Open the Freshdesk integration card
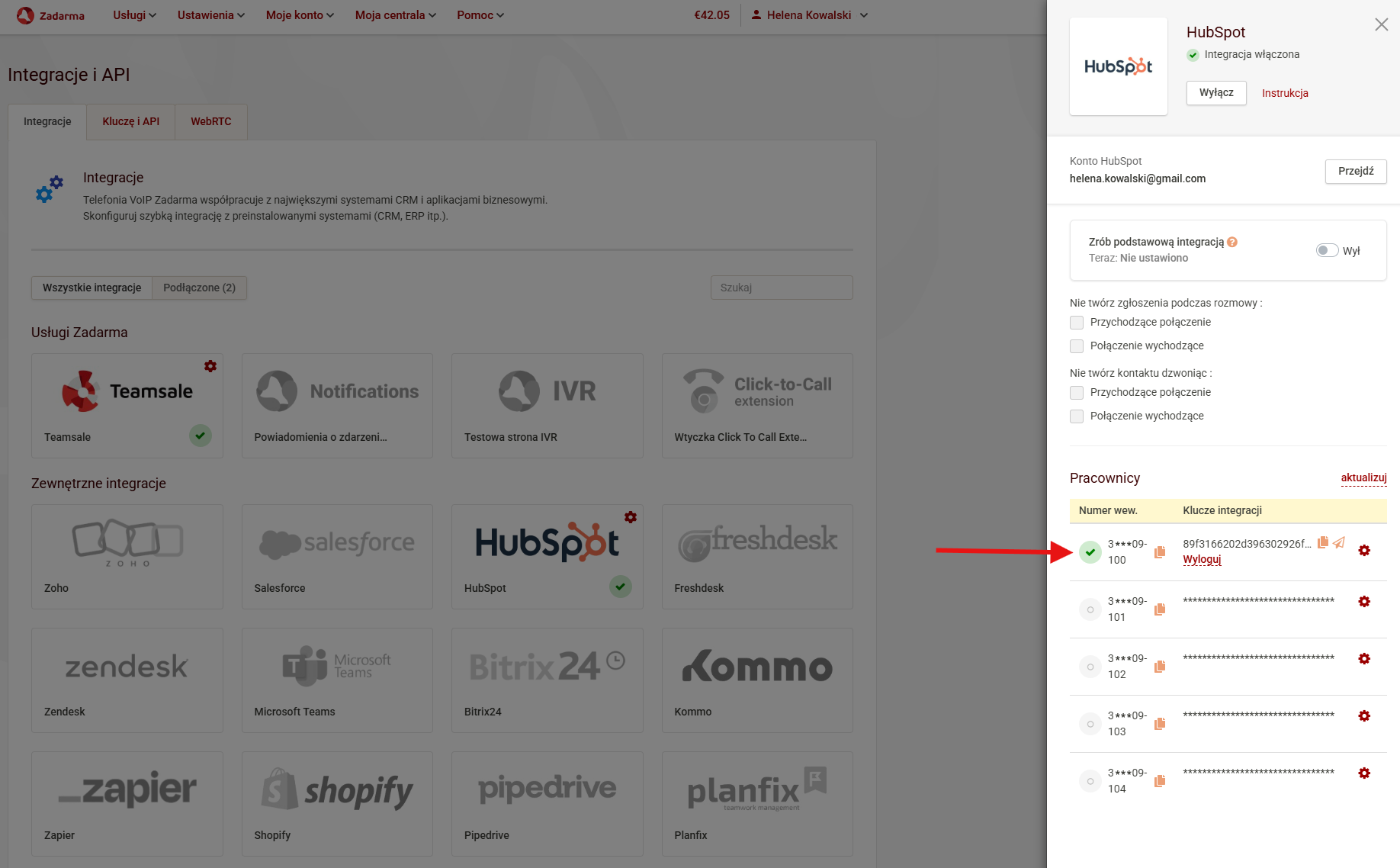 [757, 557]
